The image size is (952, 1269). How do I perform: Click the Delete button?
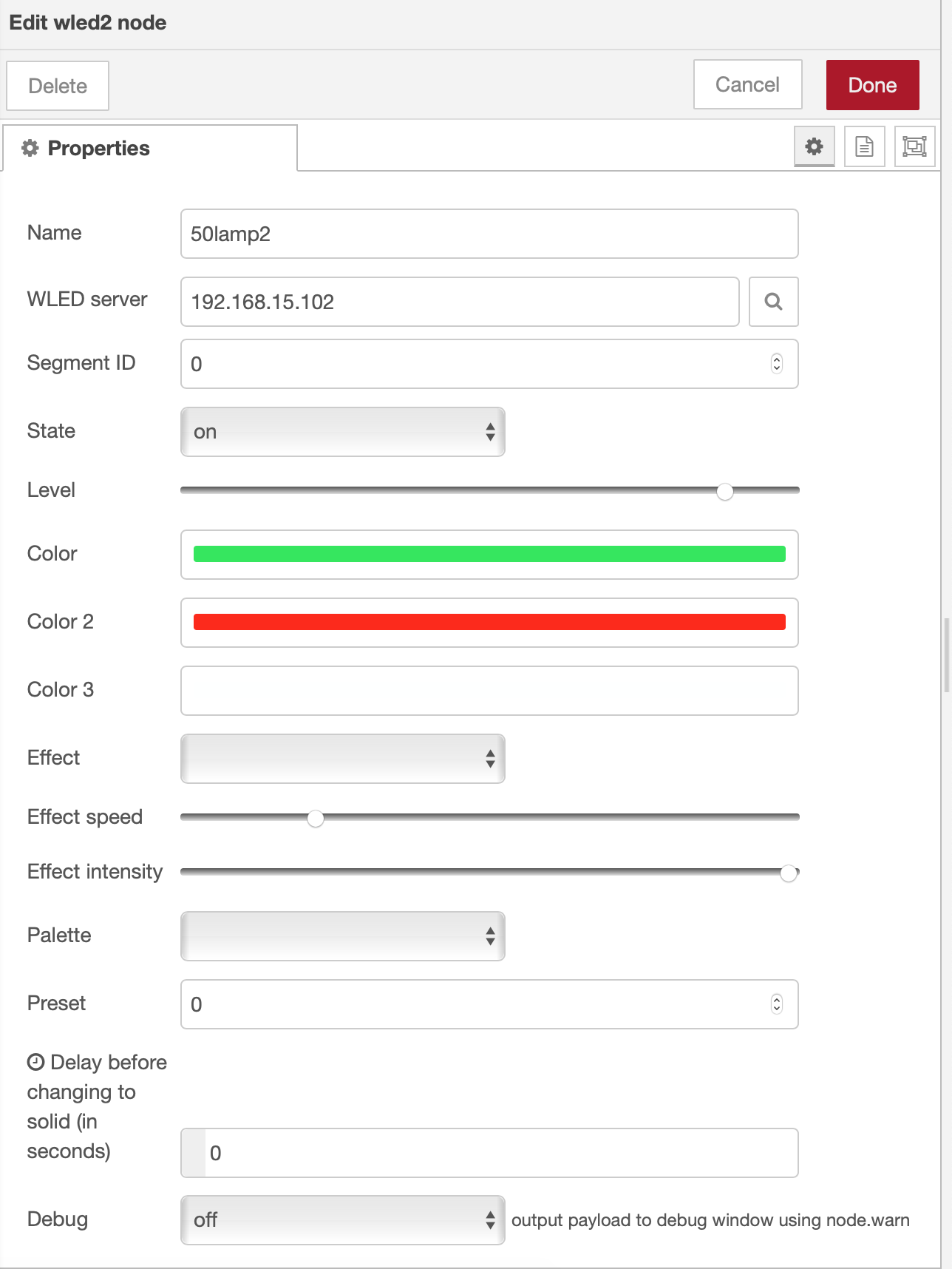click(58, 86)
